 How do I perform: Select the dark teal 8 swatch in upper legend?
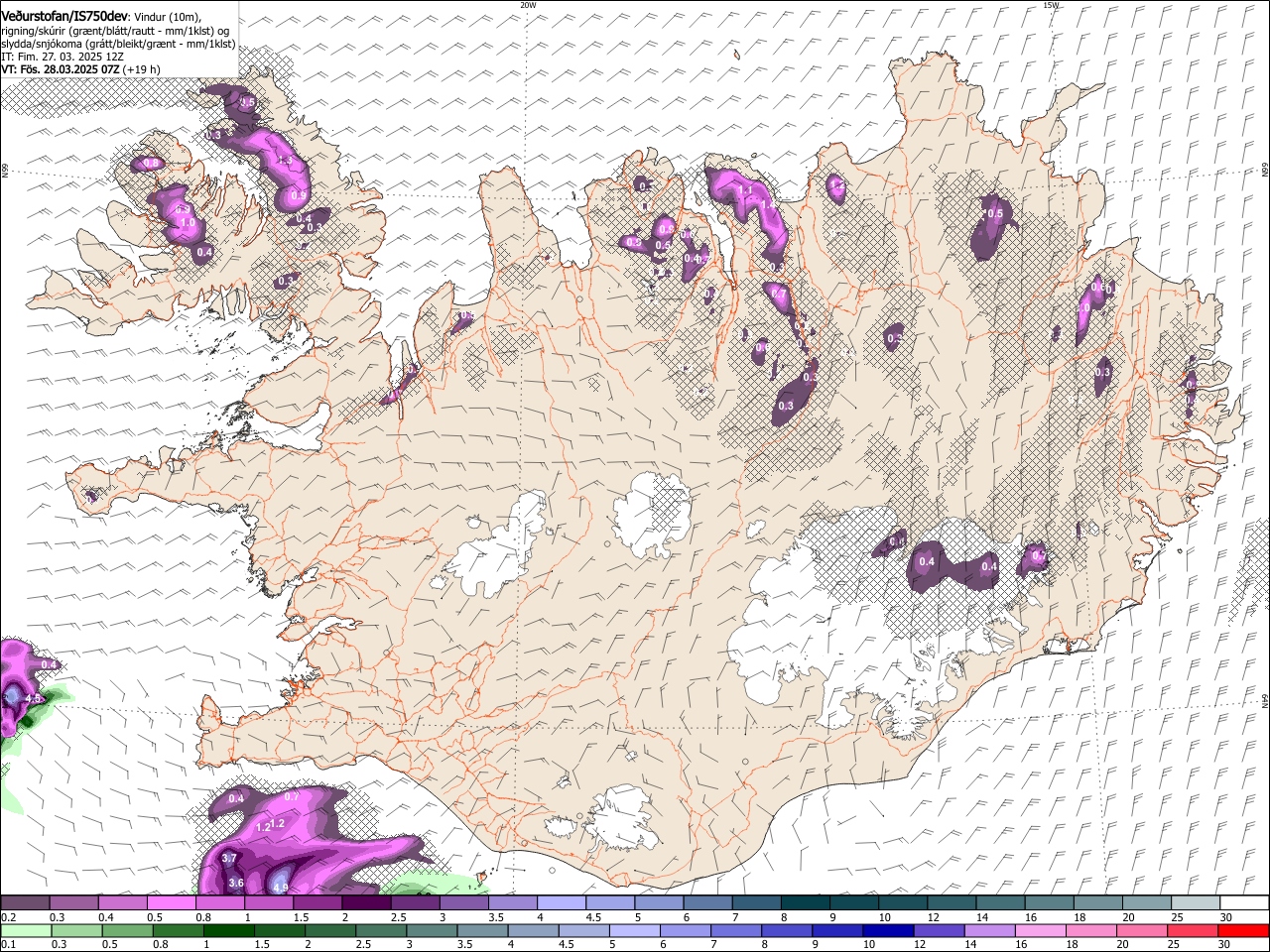point(806,903)
